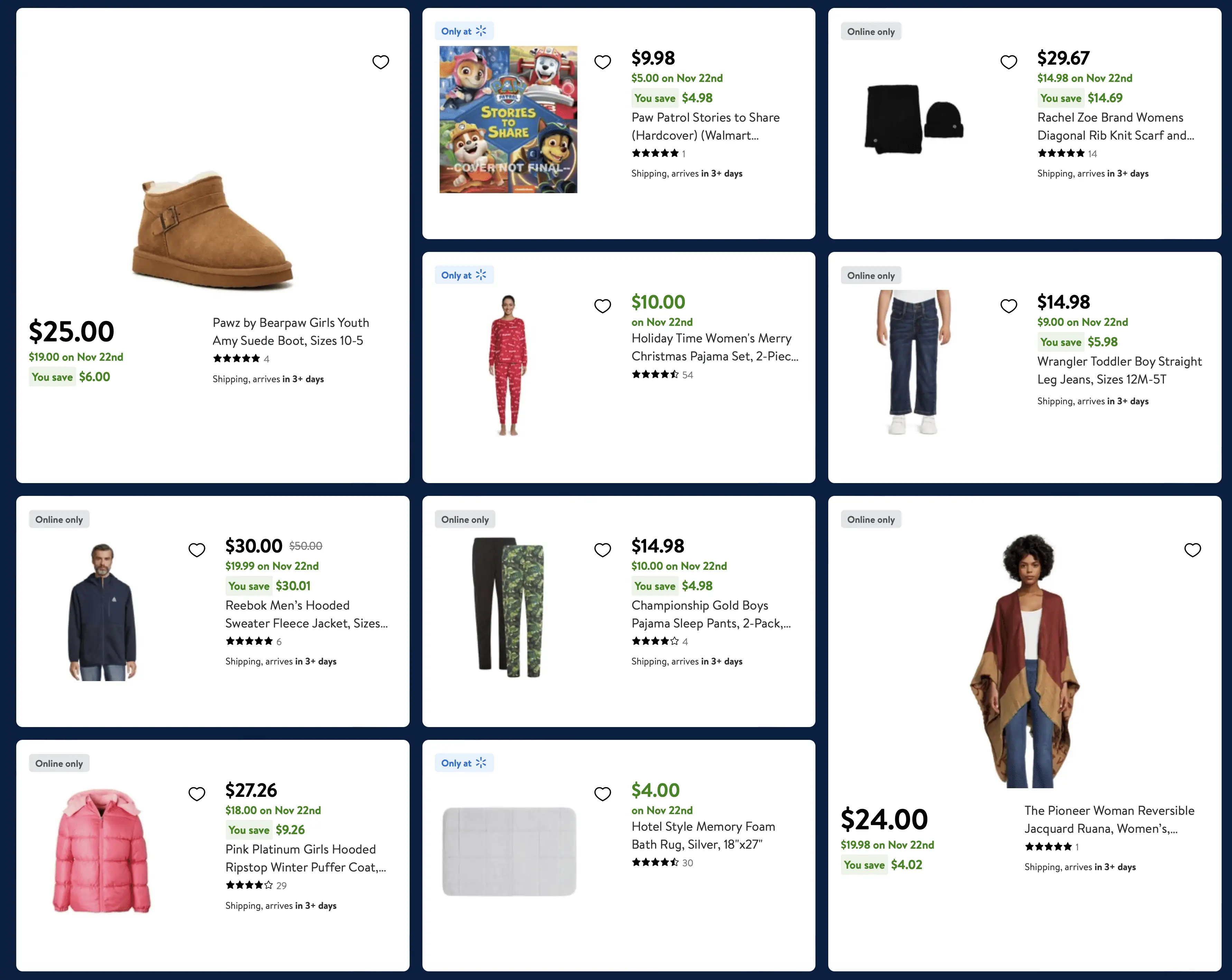The height and width of the screenshot is (980, 1232).
Task: Open Reebok Men's Hooded Sweater Fleece Jacket title
Action: [x=306, y=614]
